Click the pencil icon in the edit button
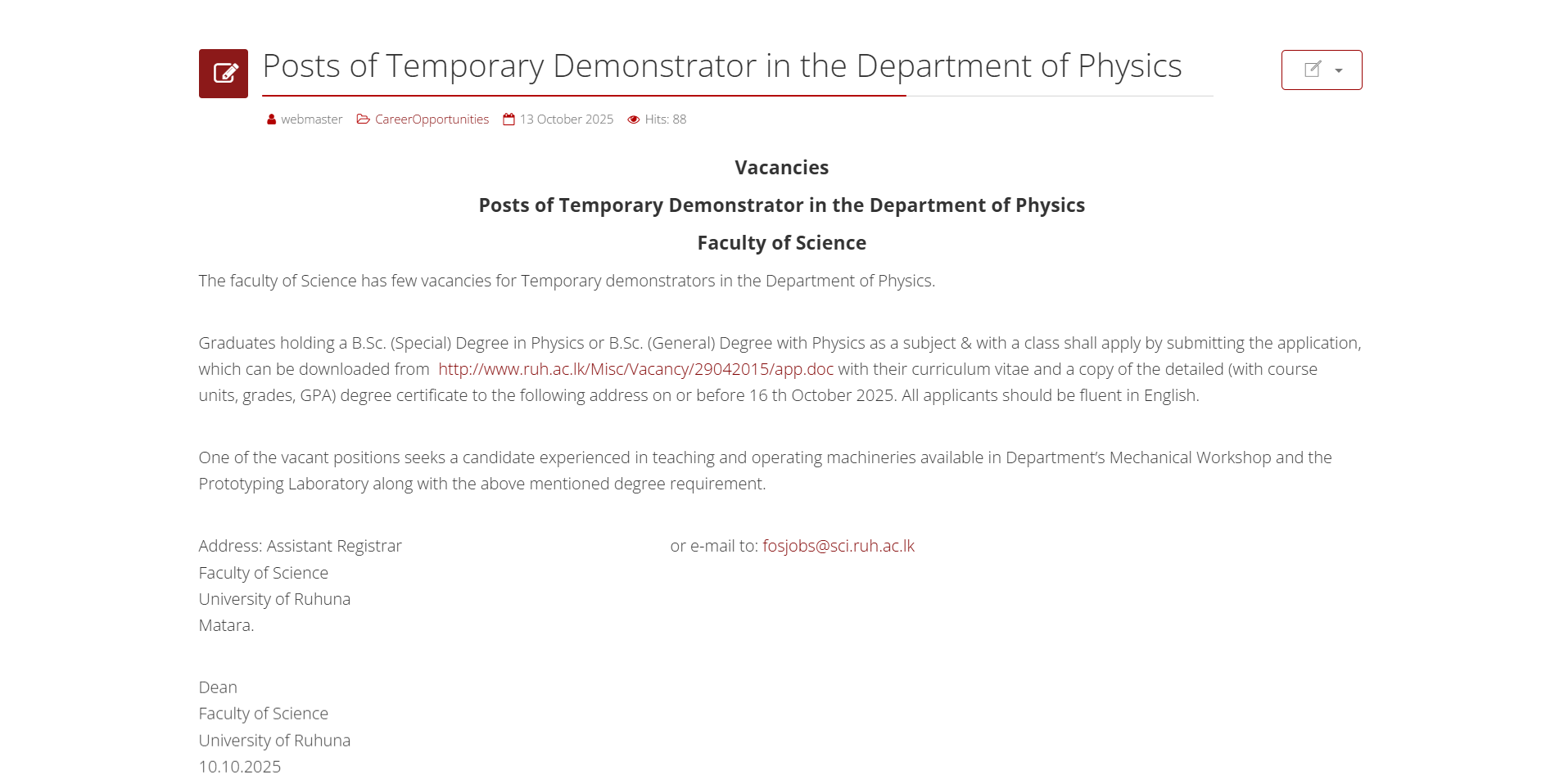Image resolution: width=1564 pixels, height=784 pixels. (x=1312, y=70)
